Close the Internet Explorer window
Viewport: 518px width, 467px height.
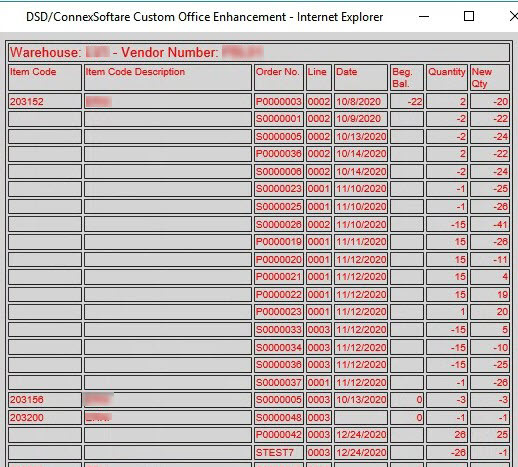pos(514,16)
